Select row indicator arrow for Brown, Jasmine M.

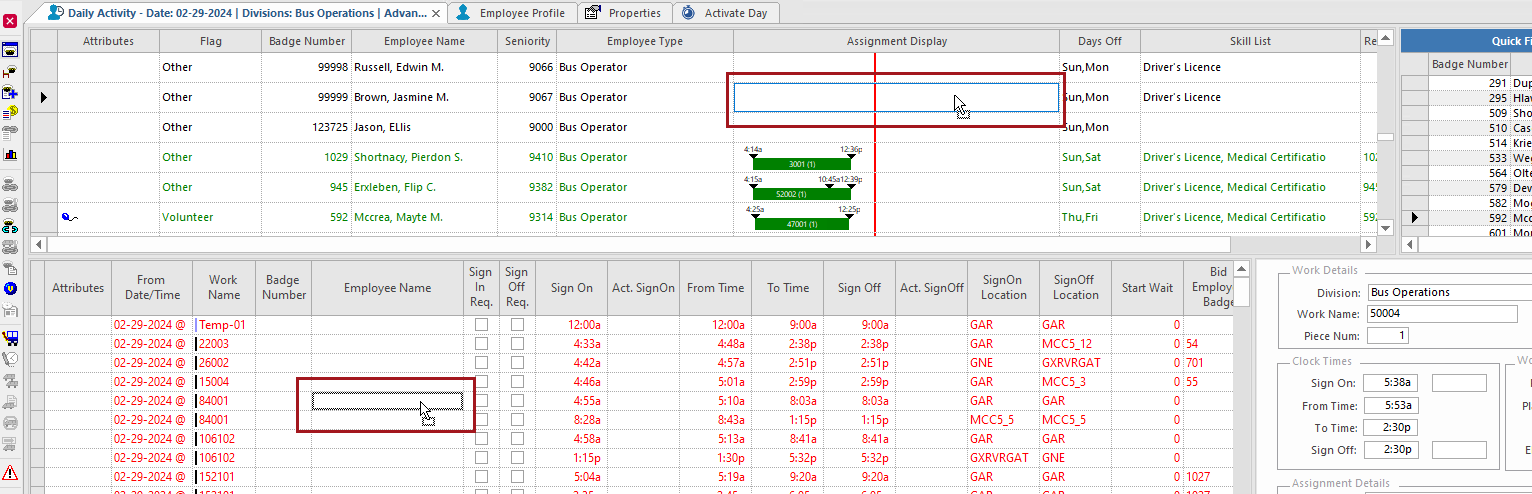(43, 97)
